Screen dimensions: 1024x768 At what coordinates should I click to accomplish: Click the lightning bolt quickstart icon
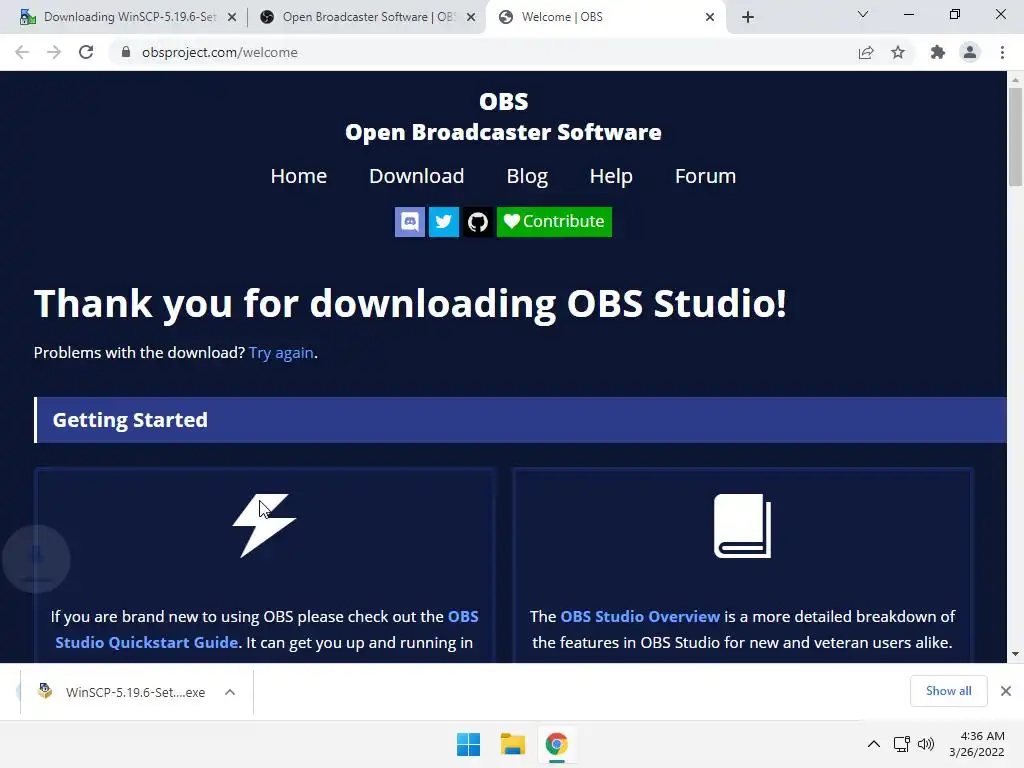coord(264,526)
